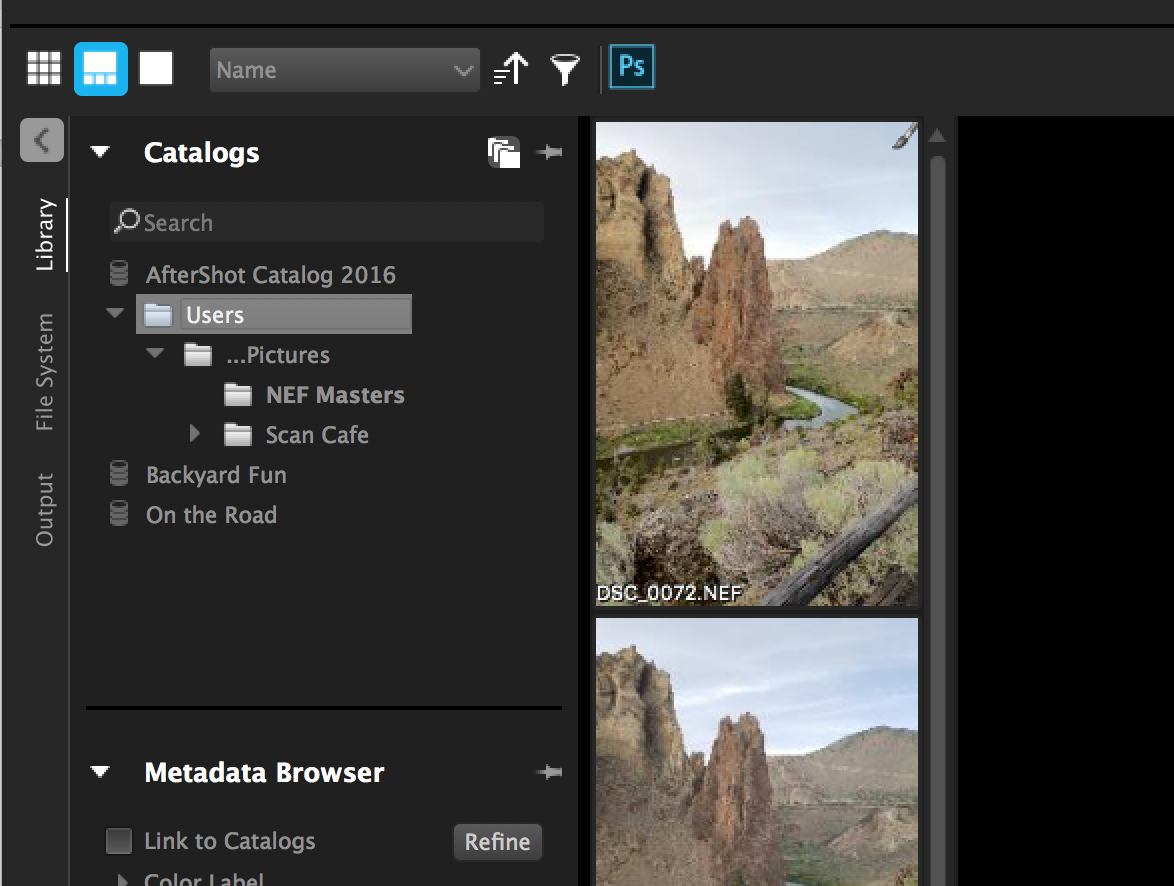The width and height of the screenshot is (1174, 886).
Task: Switch to thumbnail grid view
Action: 43,69
